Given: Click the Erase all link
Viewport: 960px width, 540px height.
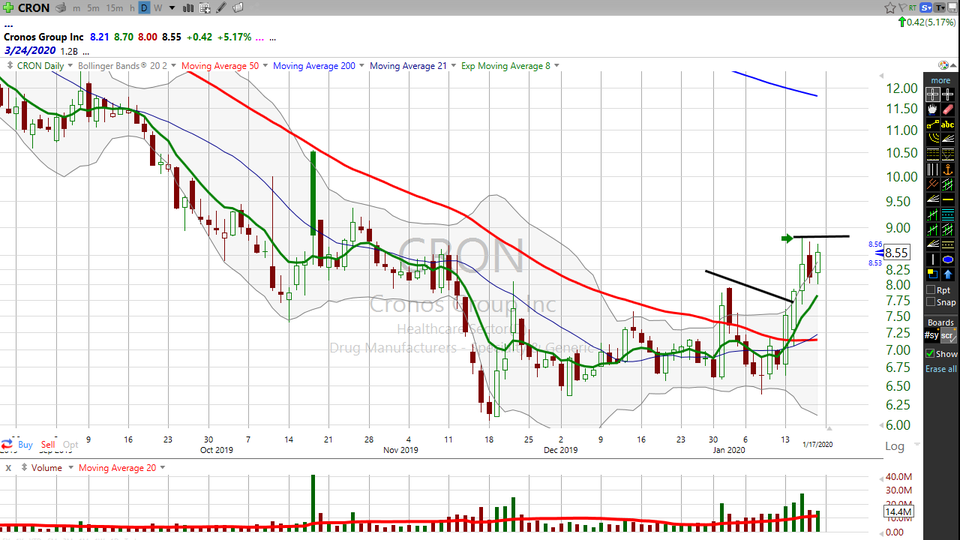Looking at the screenshot, I should tap(940, 369).
